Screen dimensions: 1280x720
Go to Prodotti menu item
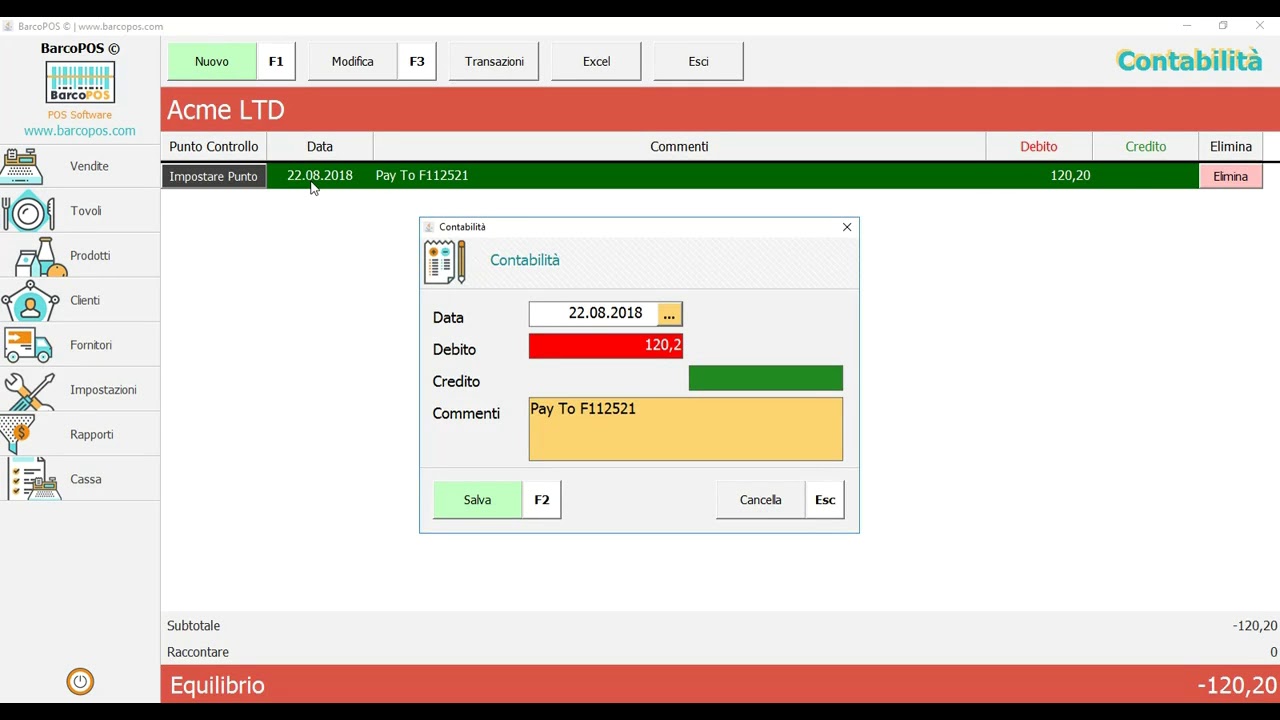pyautogui.click(x=80, y=256)
